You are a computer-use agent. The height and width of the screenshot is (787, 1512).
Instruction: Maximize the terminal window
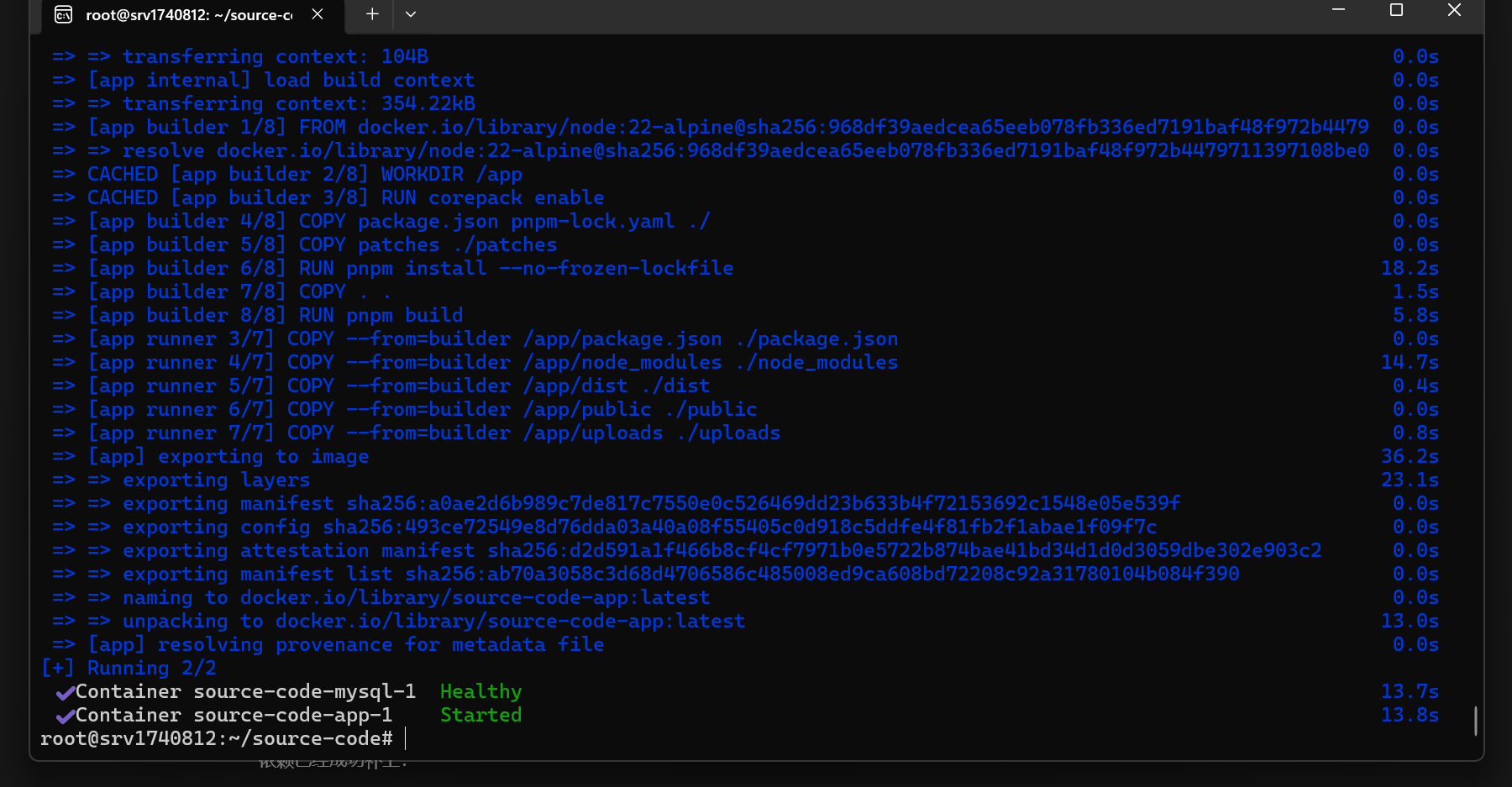point(1396,10)
